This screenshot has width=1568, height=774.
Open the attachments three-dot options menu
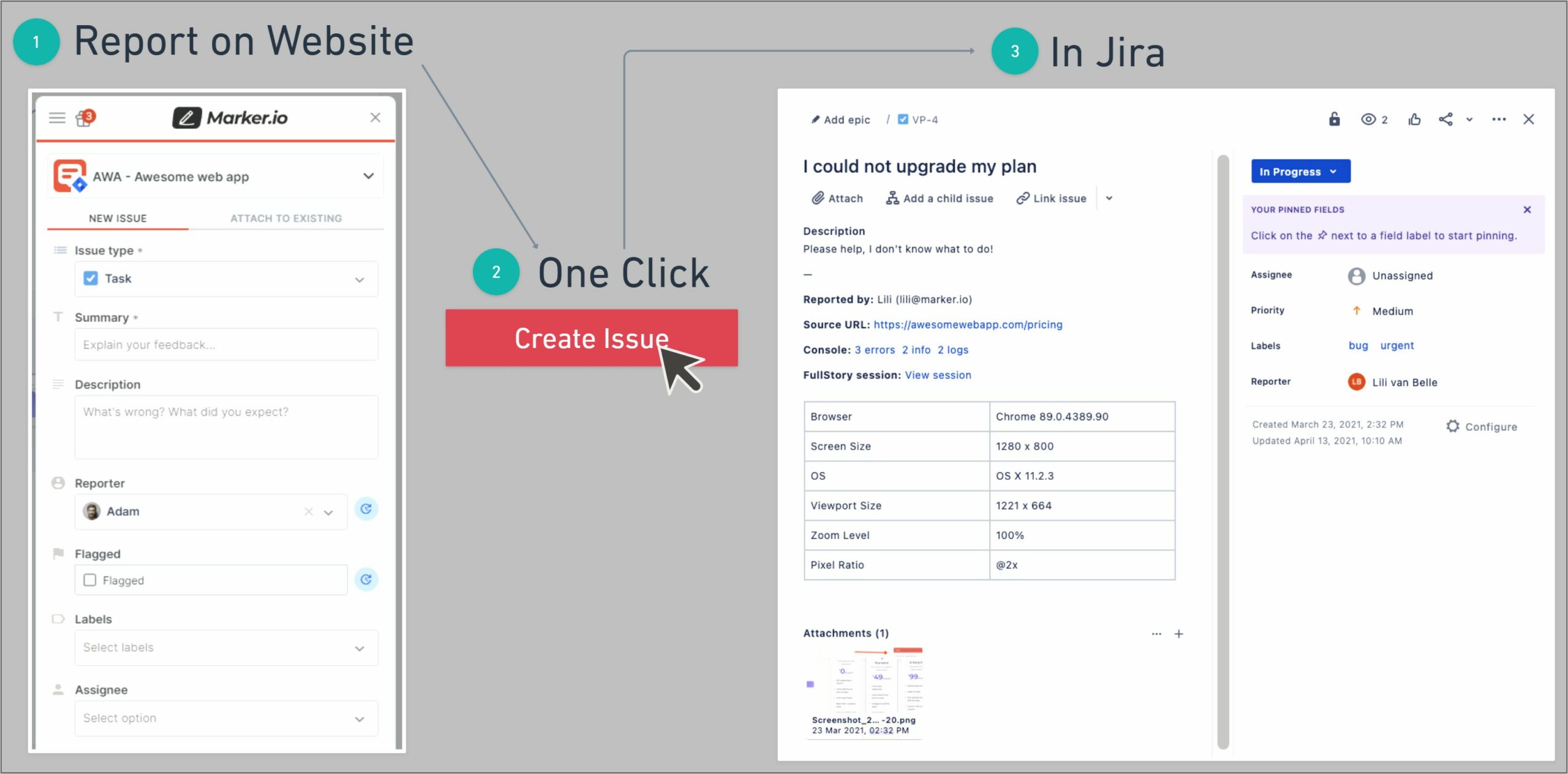[1156, 634]
